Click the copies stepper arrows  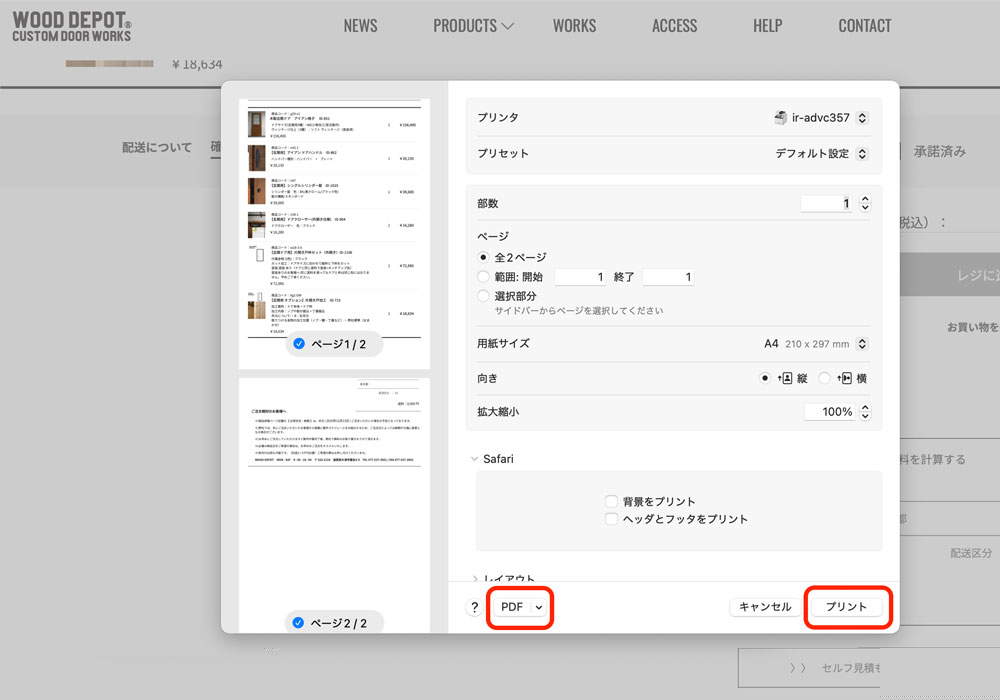(x=865, y=203)
